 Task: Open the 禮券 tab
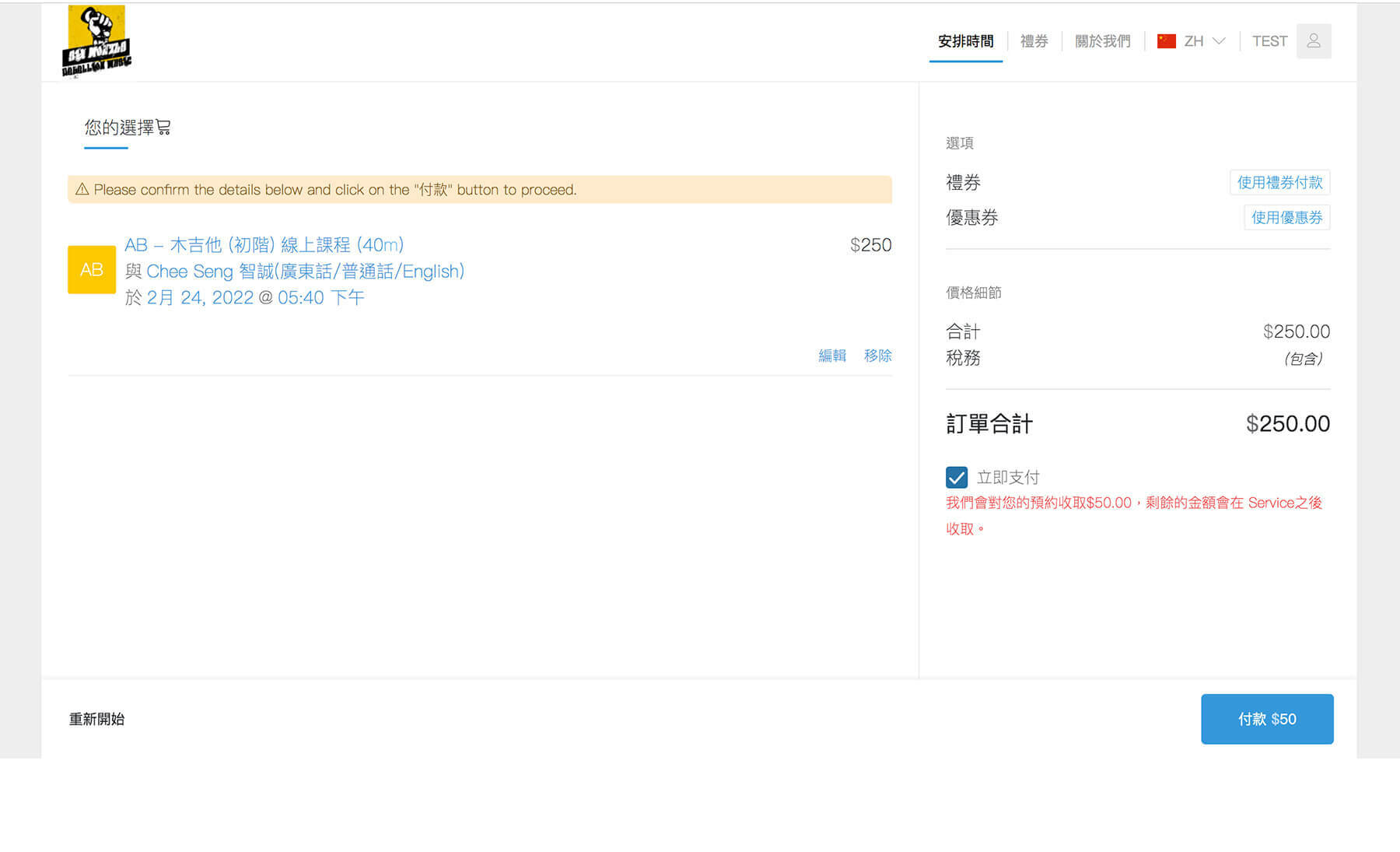(1034, 41)
